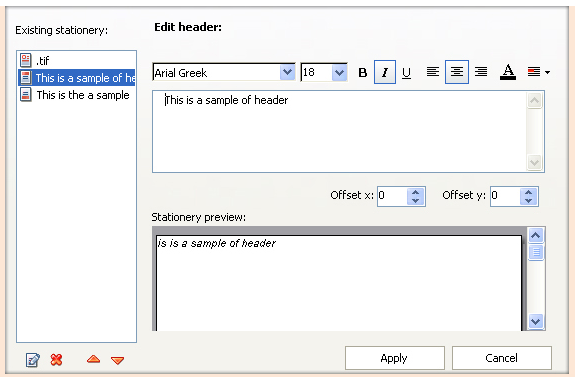Open the Arial Greek font dropdown

click(288, 72)
